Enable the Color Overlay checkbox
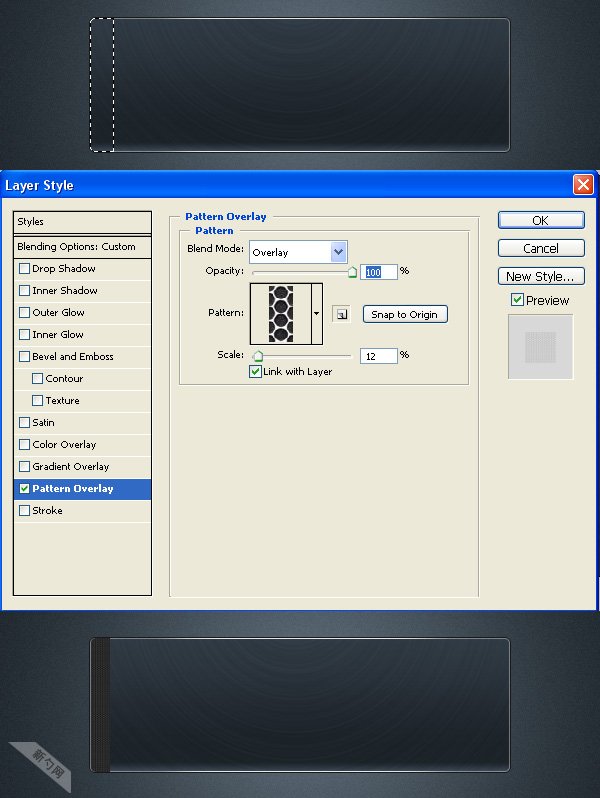 24,444
